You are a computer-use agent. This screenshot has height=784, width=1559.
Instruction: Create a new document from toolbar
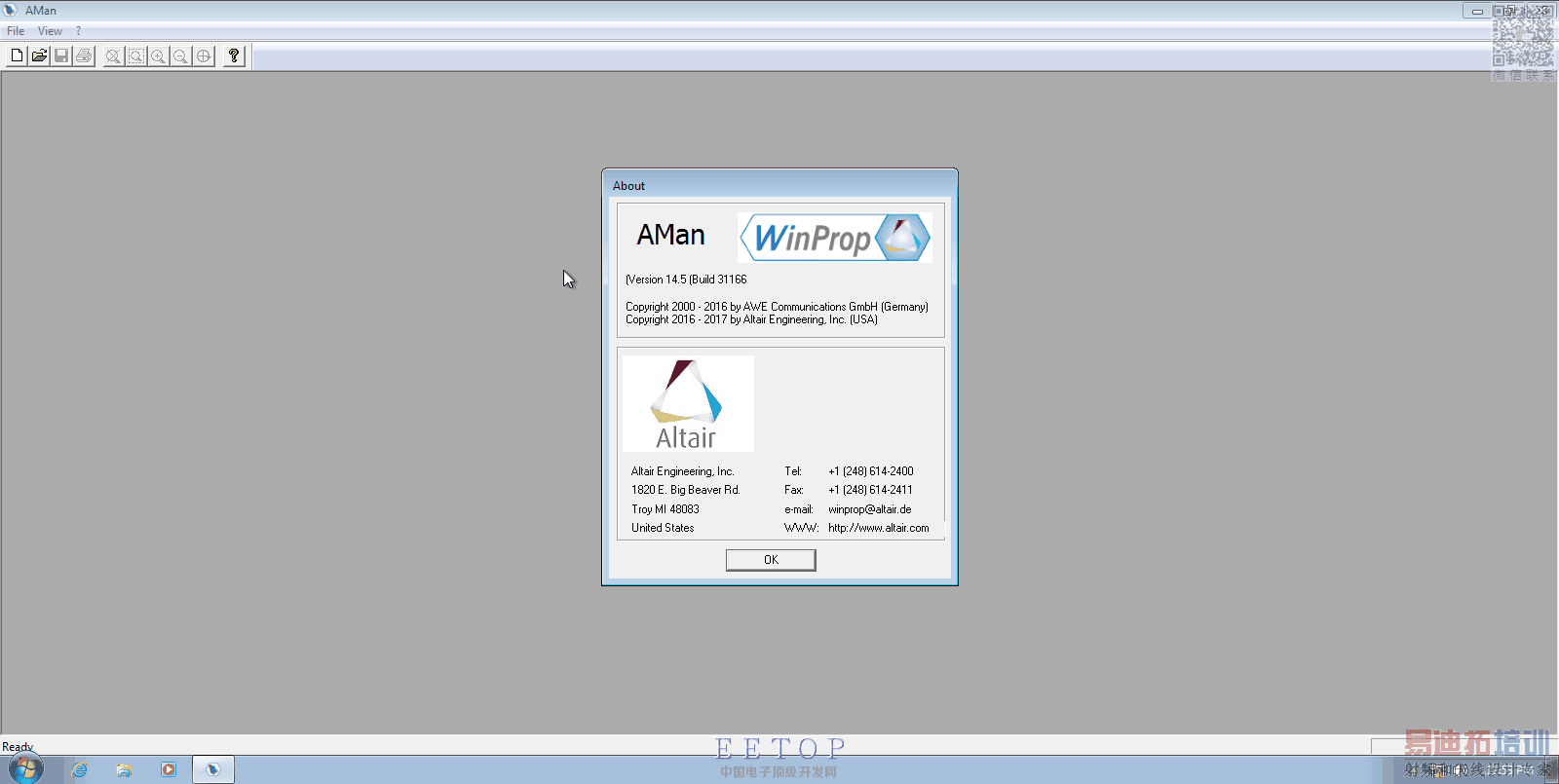(x=17, y=56)
